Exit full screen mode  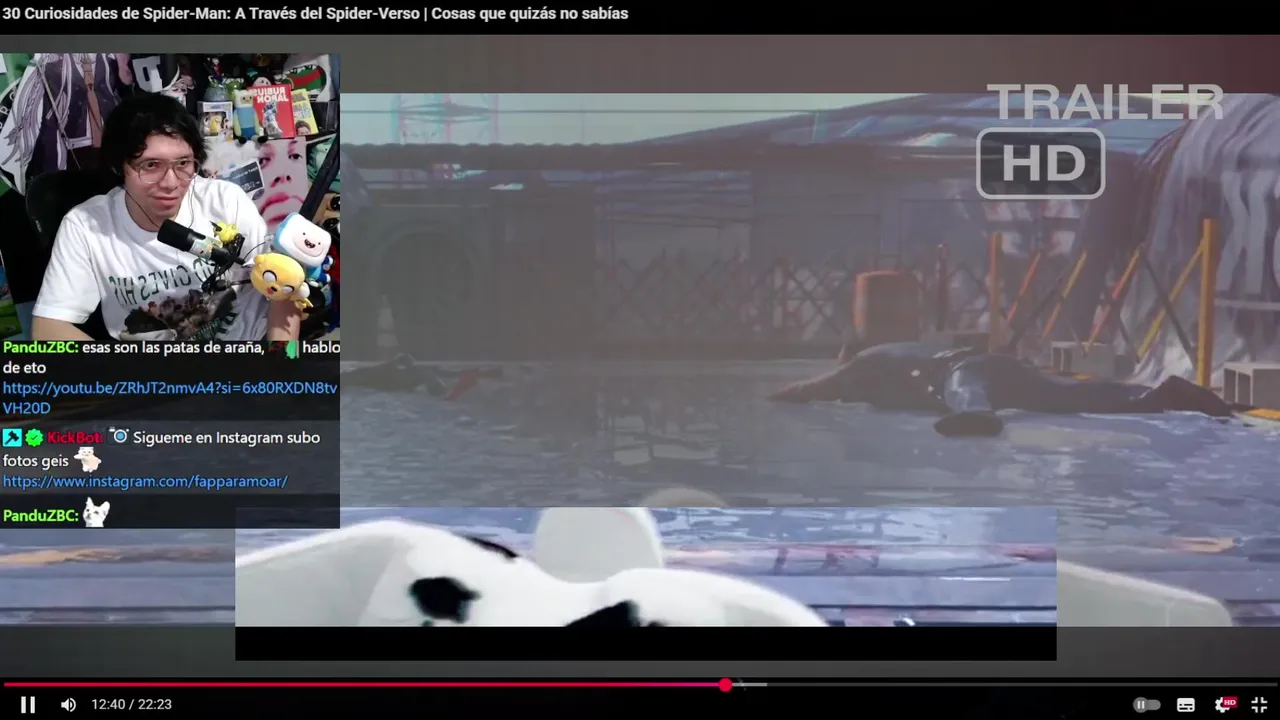coord(1259,704)
